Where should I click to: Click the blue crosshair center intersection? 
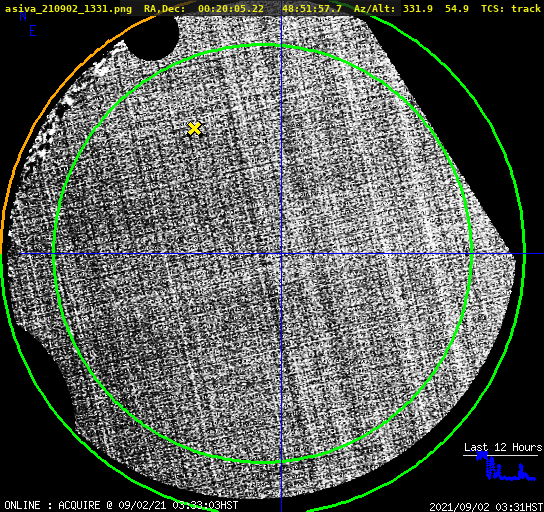coord(281,254)
